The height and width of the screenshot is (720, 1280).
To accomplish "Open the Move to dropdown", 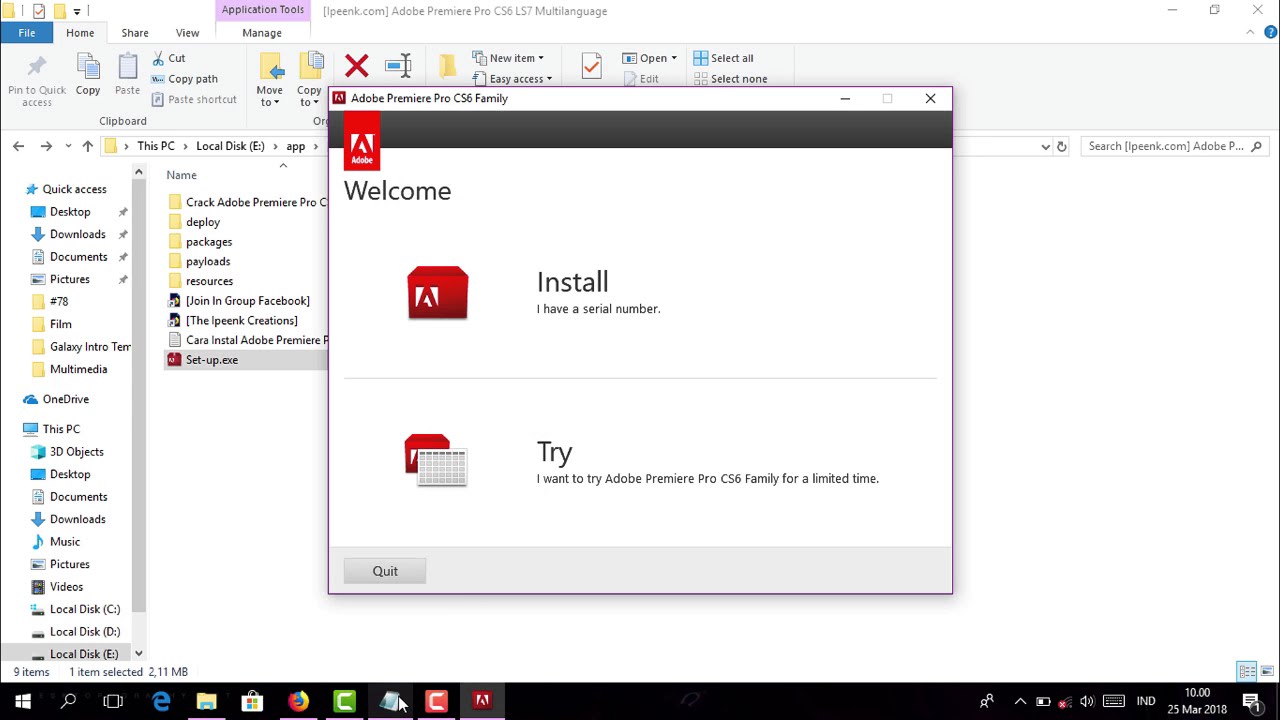I will pyautogui.click(x=270, y=81).
